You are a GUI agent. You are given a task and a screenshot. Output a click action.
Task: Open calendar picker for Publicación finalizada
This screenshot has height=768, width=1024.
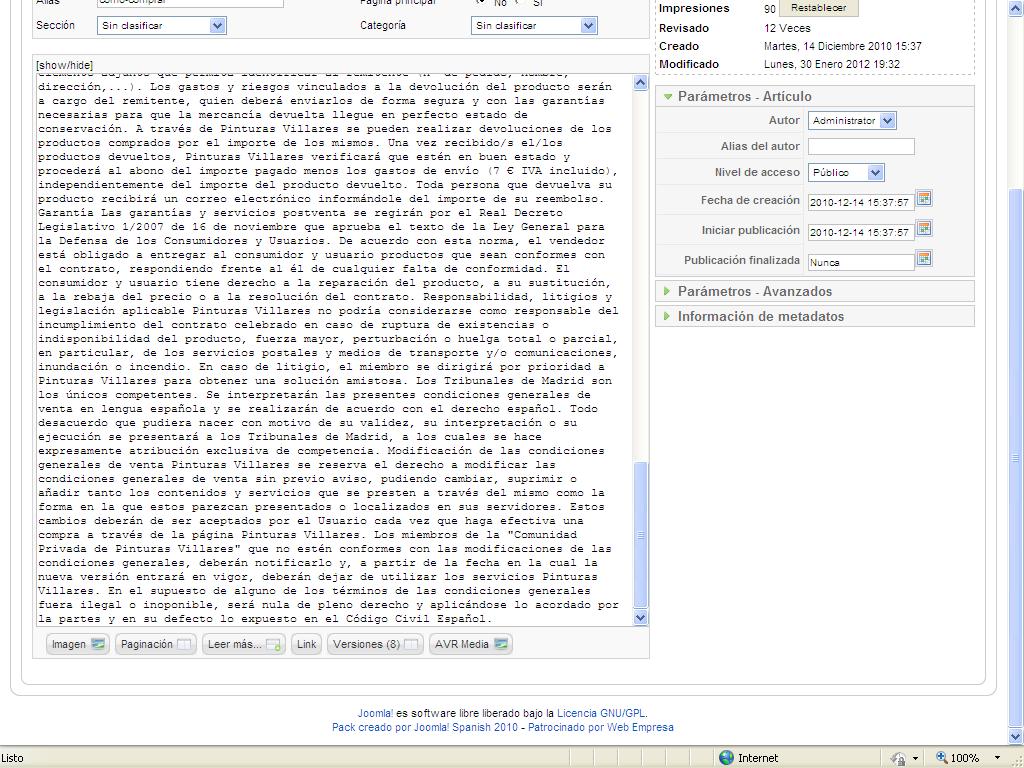tap(923, 259)
